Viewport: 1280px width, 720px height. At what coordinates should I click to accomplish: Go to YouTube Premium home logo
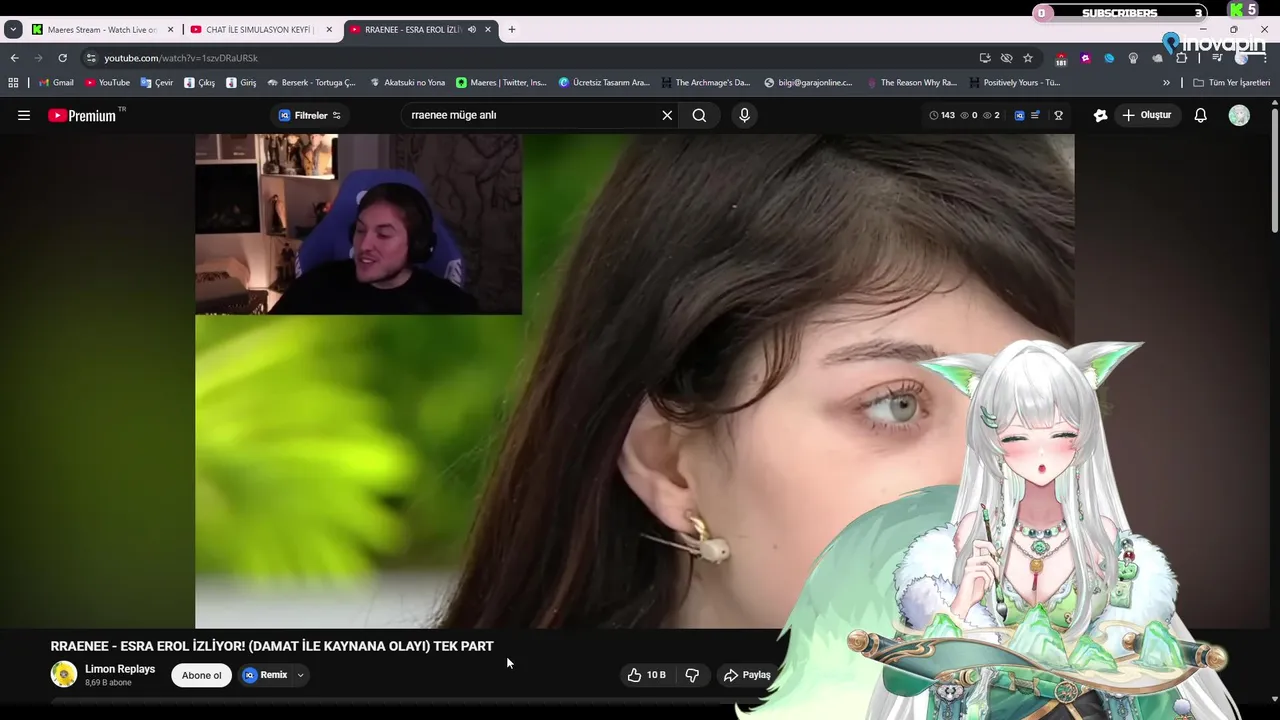click(84, 115)
